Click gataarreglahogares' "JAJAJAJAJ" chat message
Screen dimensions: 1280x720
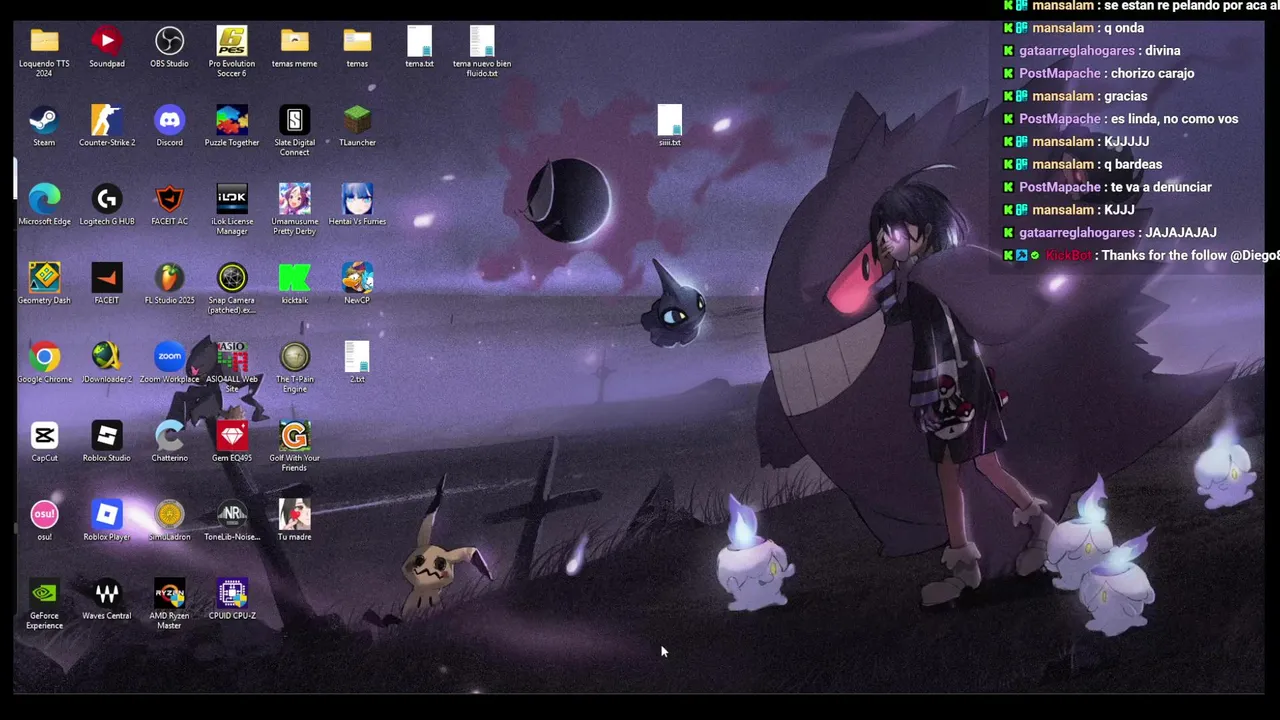coord(1181,233)
